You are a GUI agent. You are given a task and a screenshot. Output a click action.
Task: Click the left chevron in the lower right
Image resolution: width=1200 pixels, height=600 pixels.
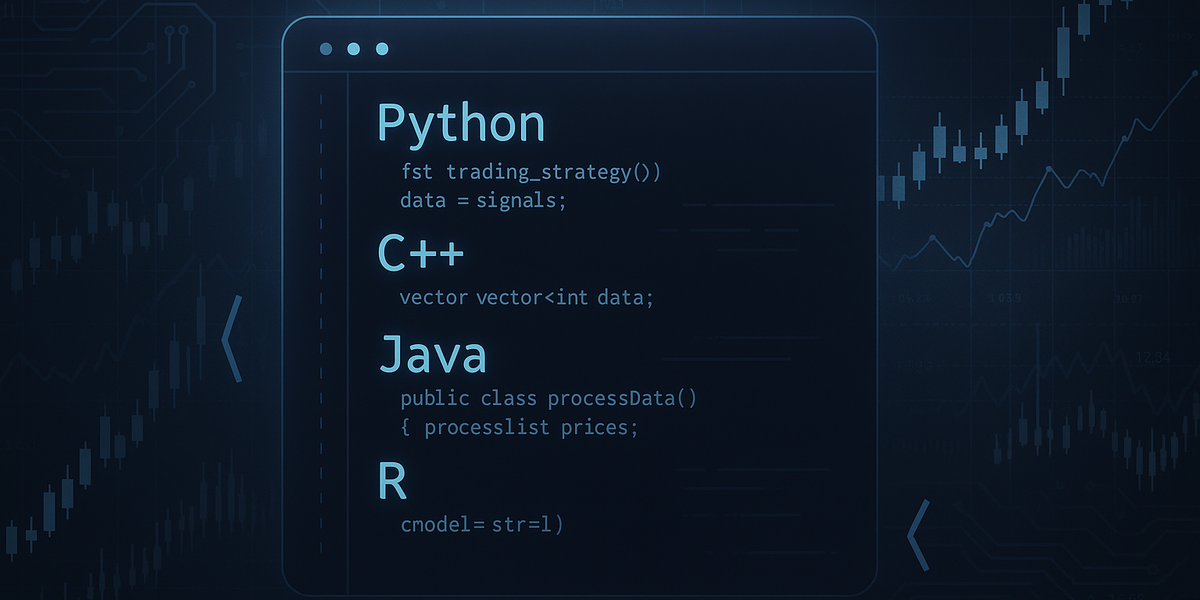[918, 528]
